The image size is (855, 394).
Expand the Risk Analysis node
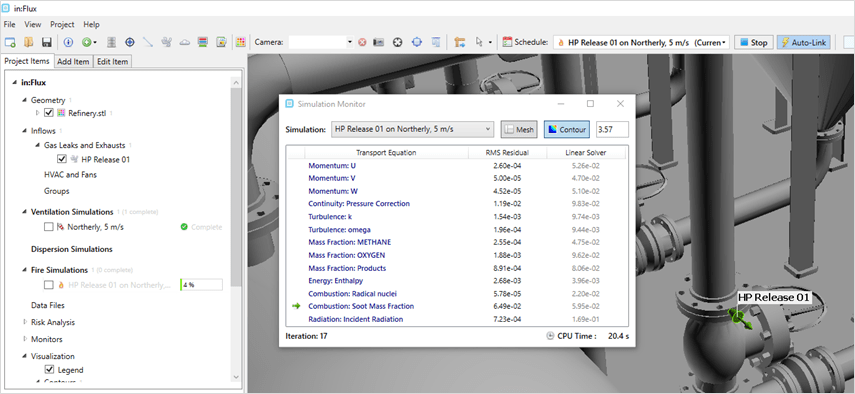[x=25, y=322]
